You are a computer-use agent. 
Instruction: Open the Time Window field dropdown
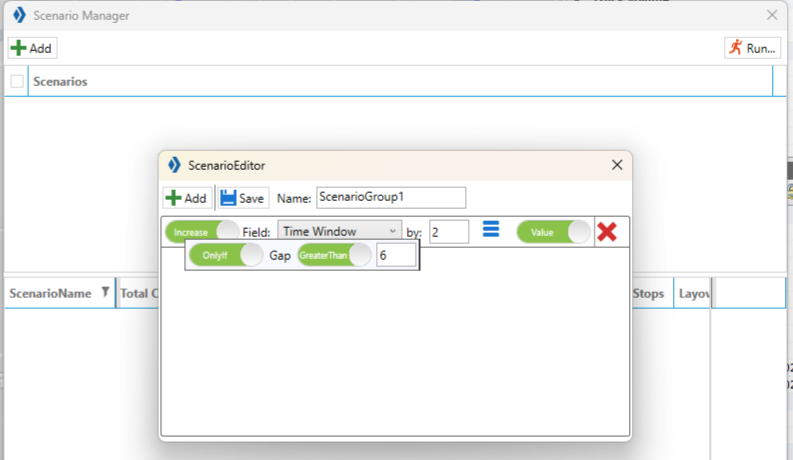point(339,232)
